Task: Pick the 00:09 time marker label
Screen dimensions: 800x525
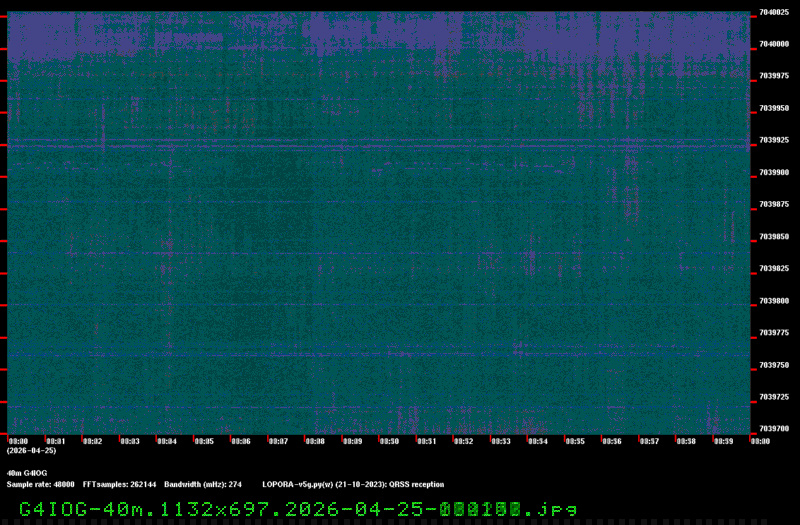Action: pyautogui.click(x=351, y=441)
